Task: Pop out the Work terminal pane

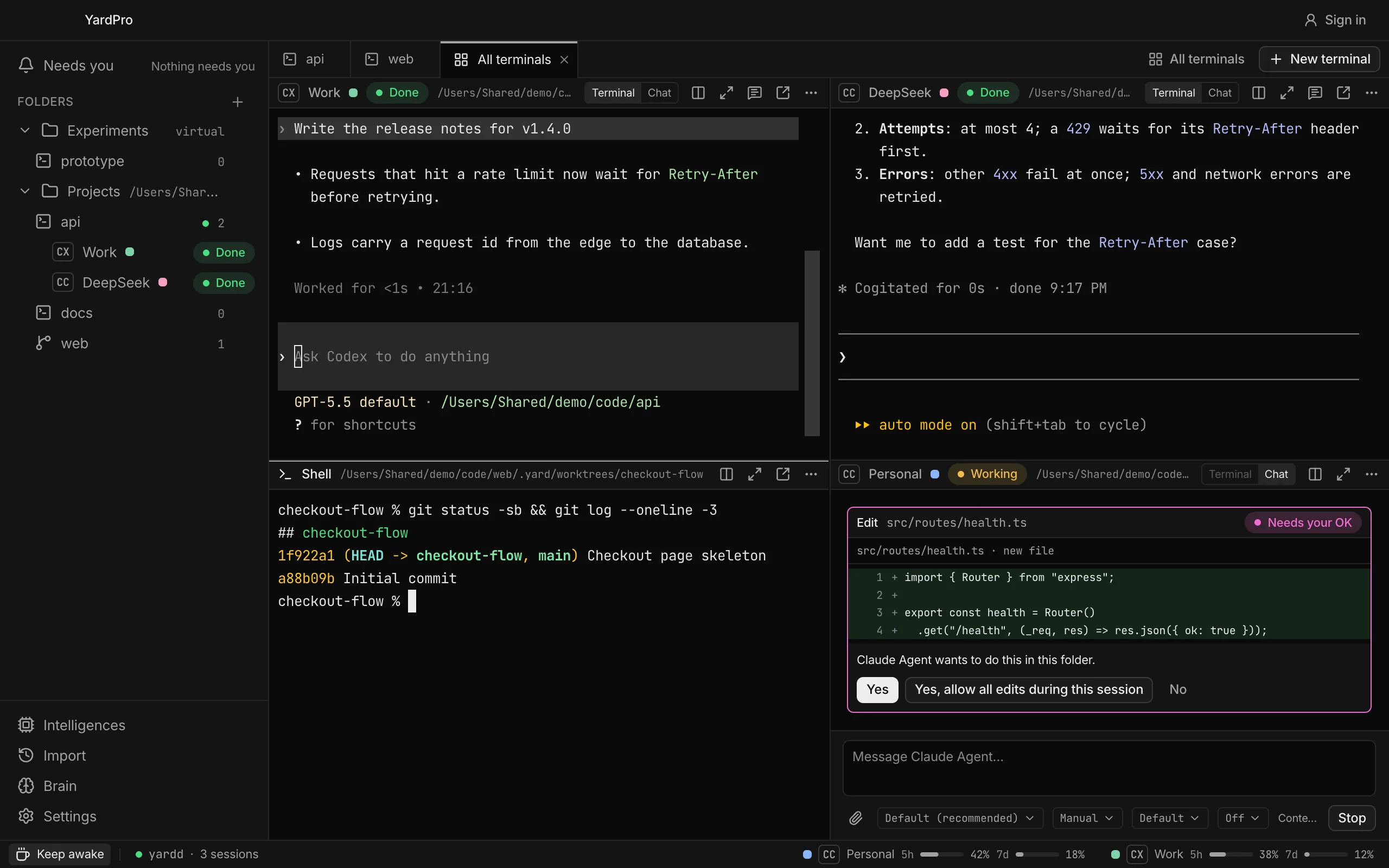Action: tap(783, 92)
